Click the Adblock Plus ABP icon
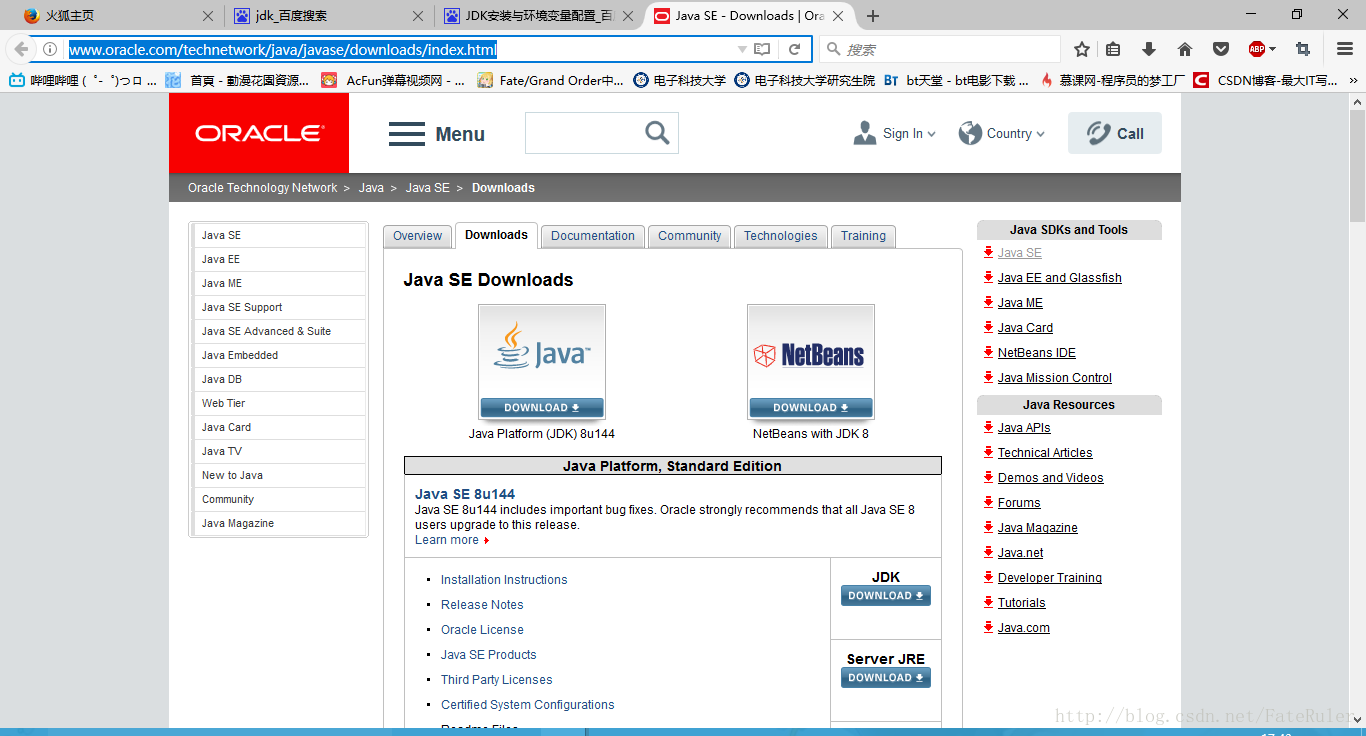1366x736 pixels. (x=1257, y=49)
